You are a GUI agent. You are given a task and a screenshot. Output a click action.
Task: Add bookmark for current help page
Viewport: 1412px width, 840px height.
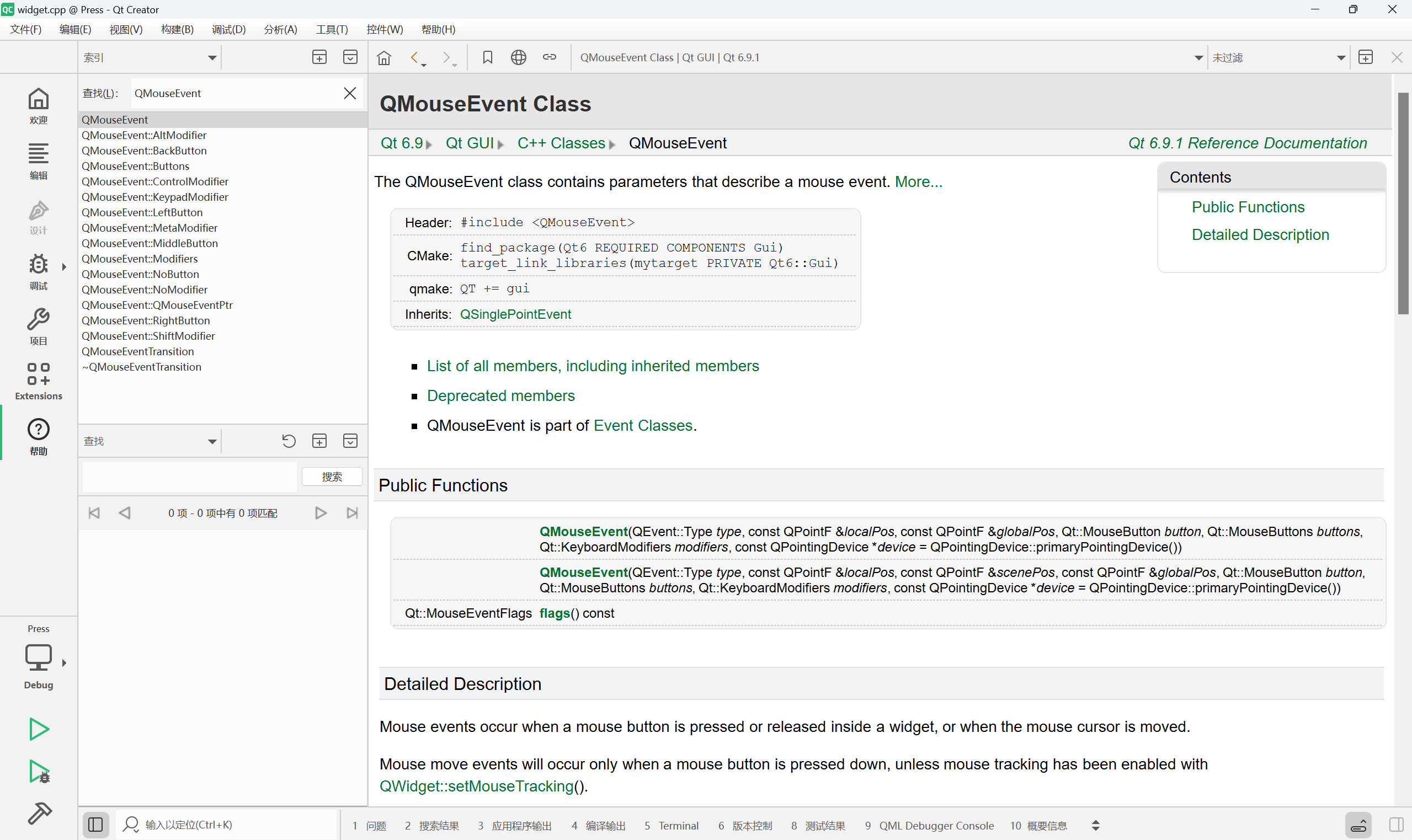[487, 58]
